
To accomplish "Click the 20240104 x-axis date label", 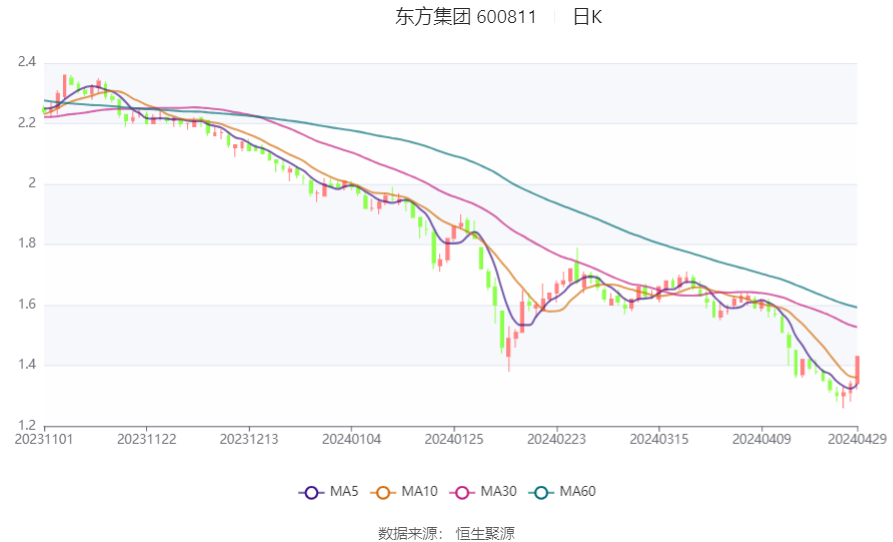I will point(351,440).
